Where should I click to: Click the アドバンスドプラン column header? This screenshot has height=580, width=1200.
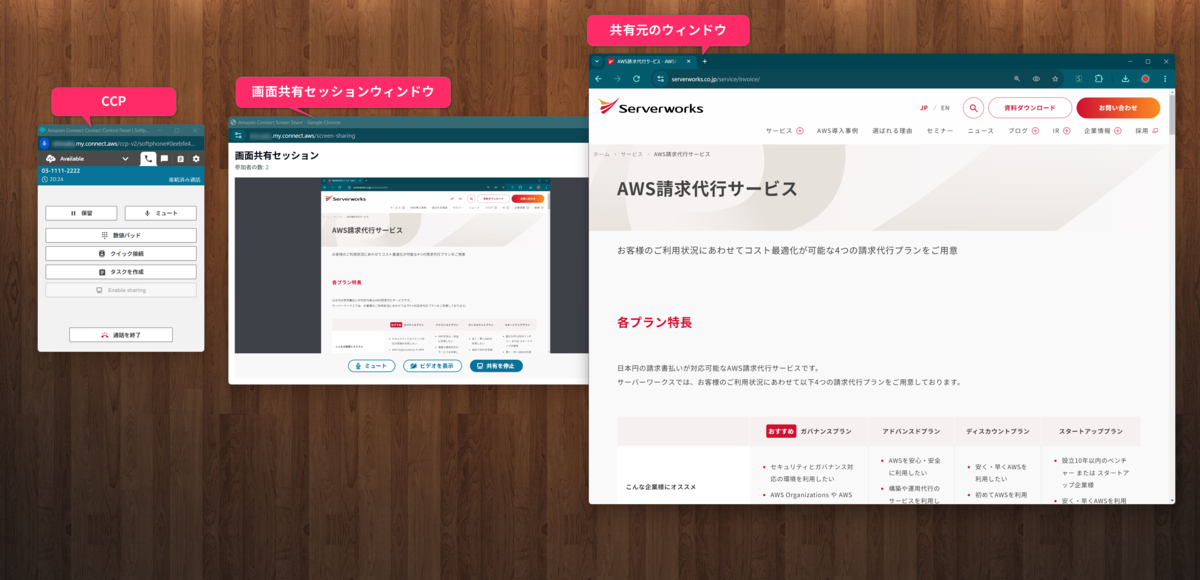pos(911,431)
